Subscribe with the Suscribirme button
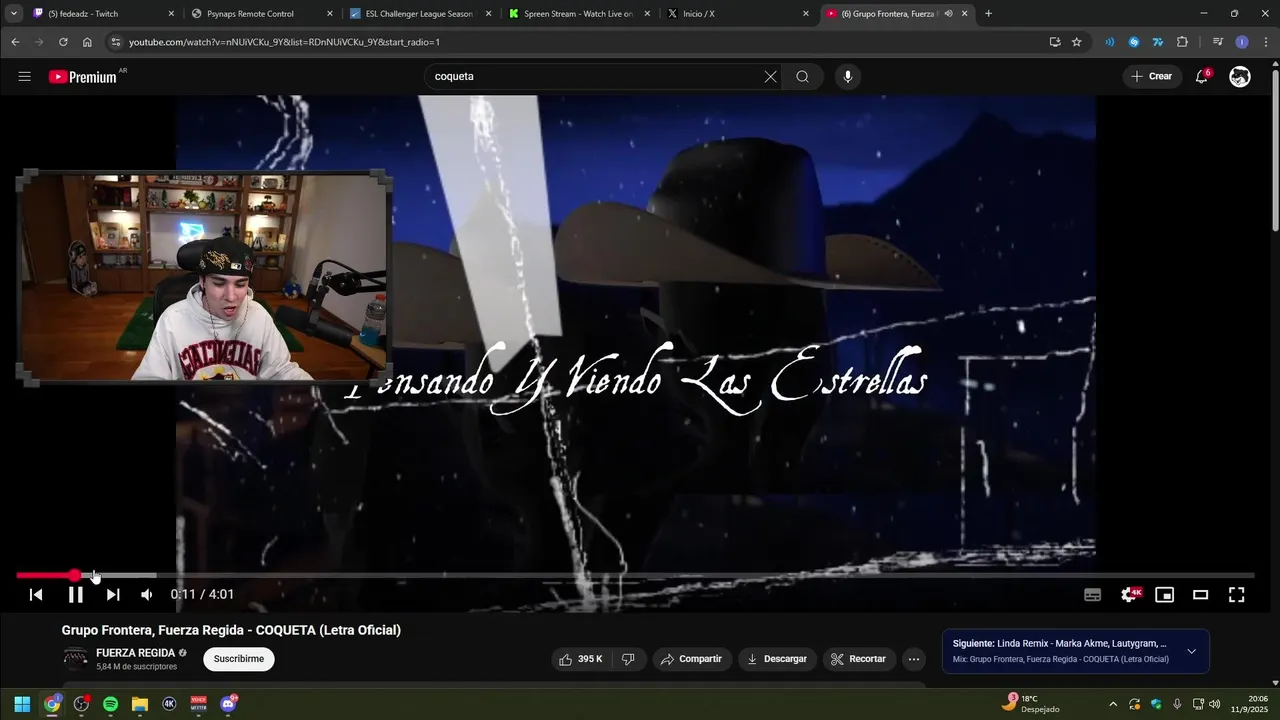1280x720 pixels. click(x=239, y=659)
